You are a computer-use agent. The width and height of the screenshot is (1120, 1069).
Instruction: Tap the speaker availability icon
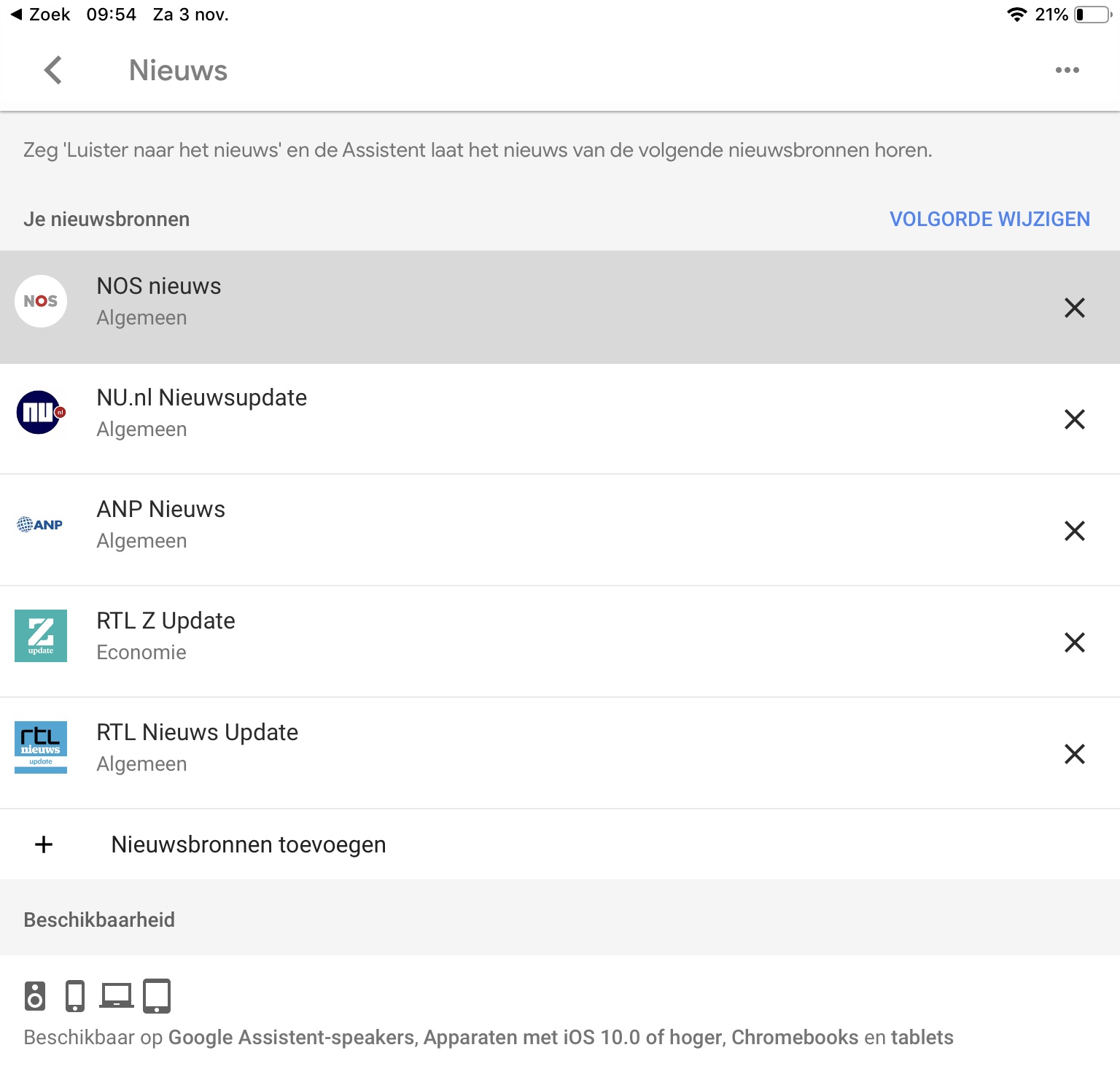34,996
